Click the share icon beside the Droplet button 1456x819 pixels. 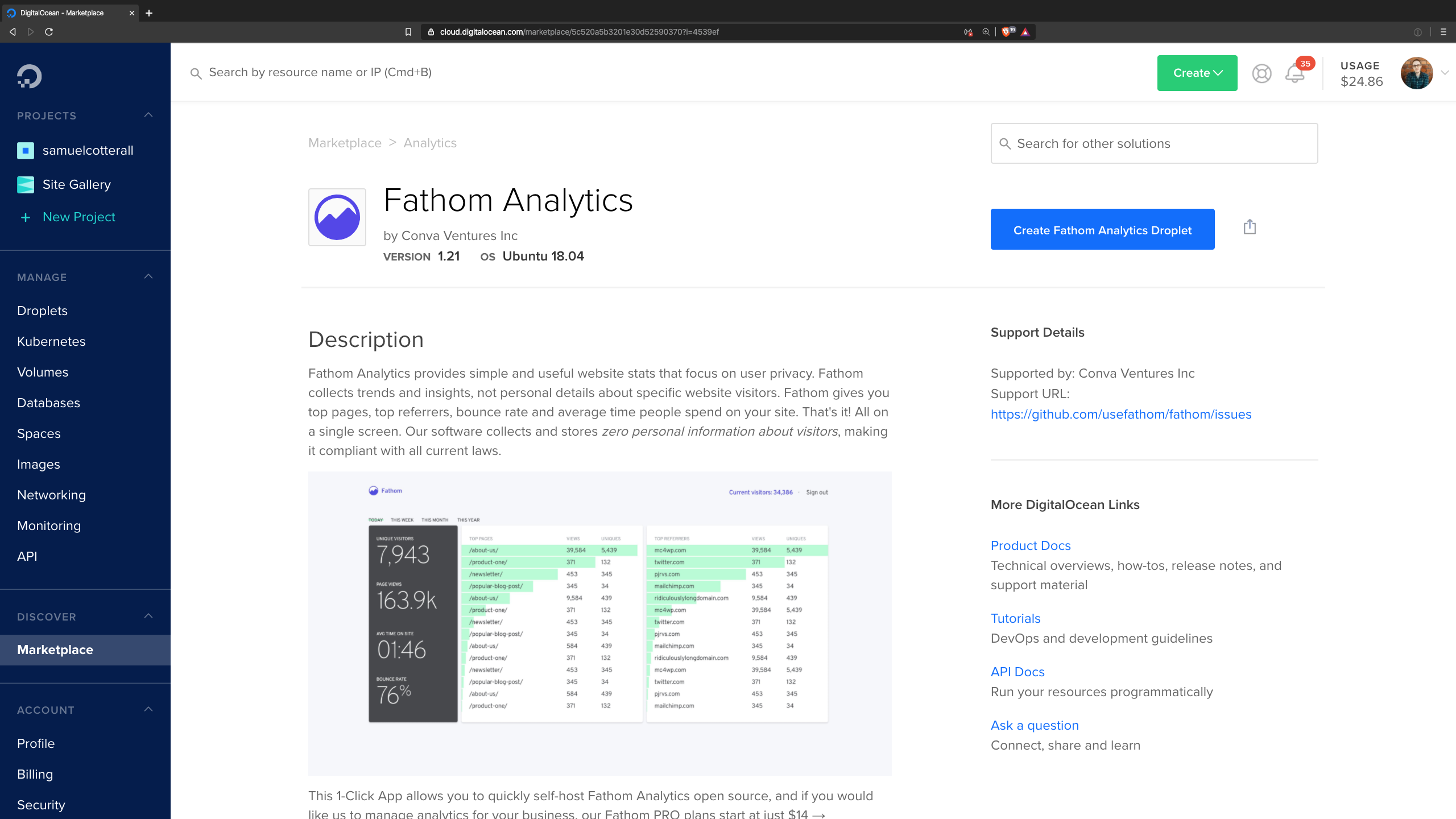click(x=1250, y=226)
